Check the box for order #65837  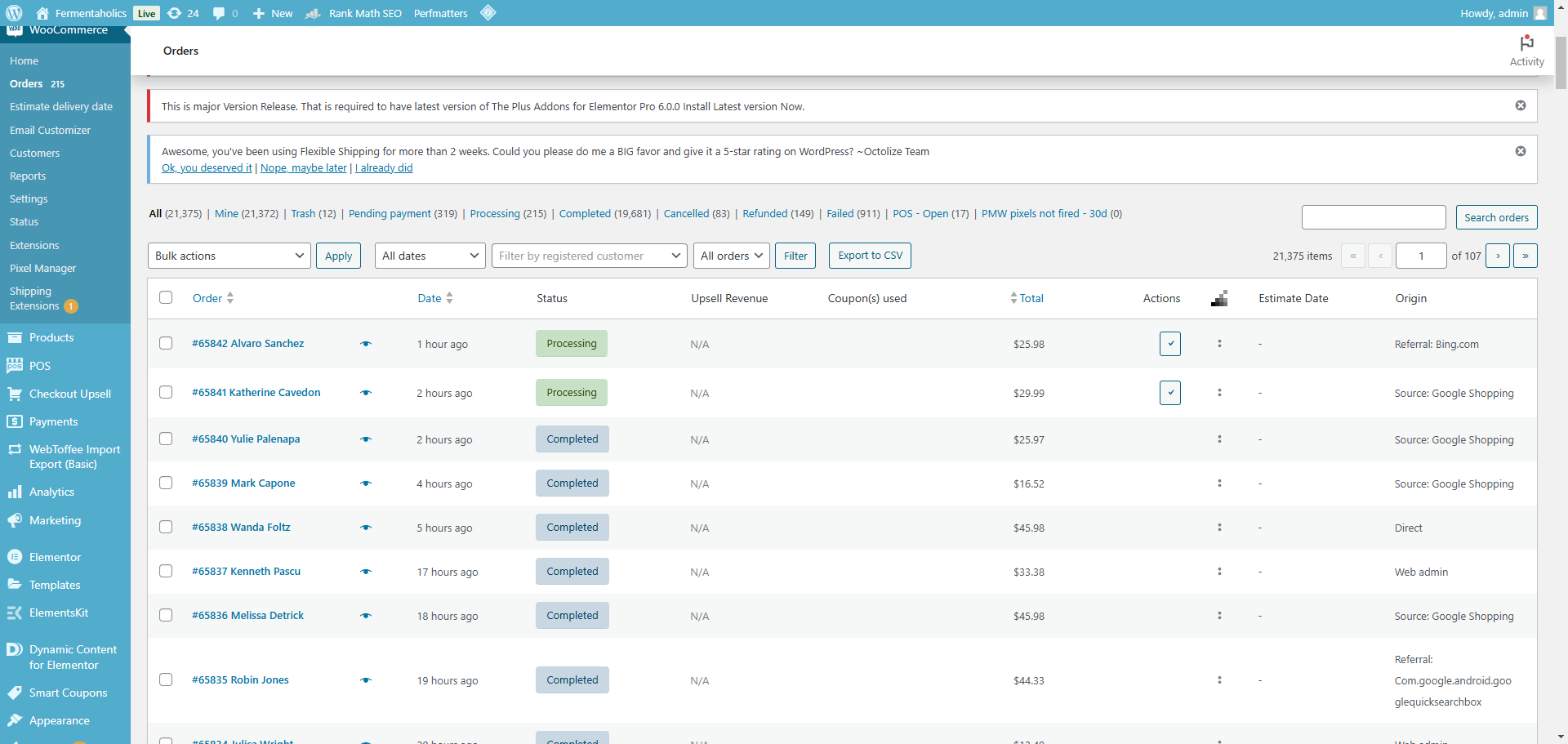coord(166,571)
